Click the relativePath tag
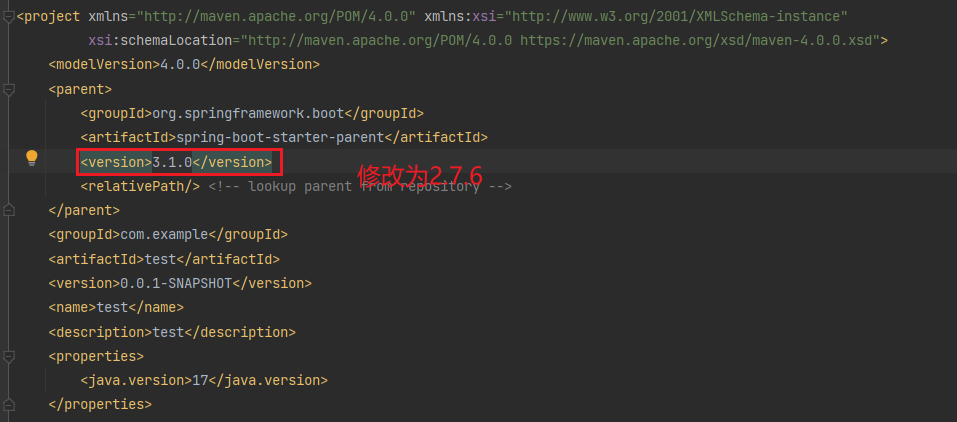This screenshot has width=957, height=422. pyautogui.click(x=140, y=186)
